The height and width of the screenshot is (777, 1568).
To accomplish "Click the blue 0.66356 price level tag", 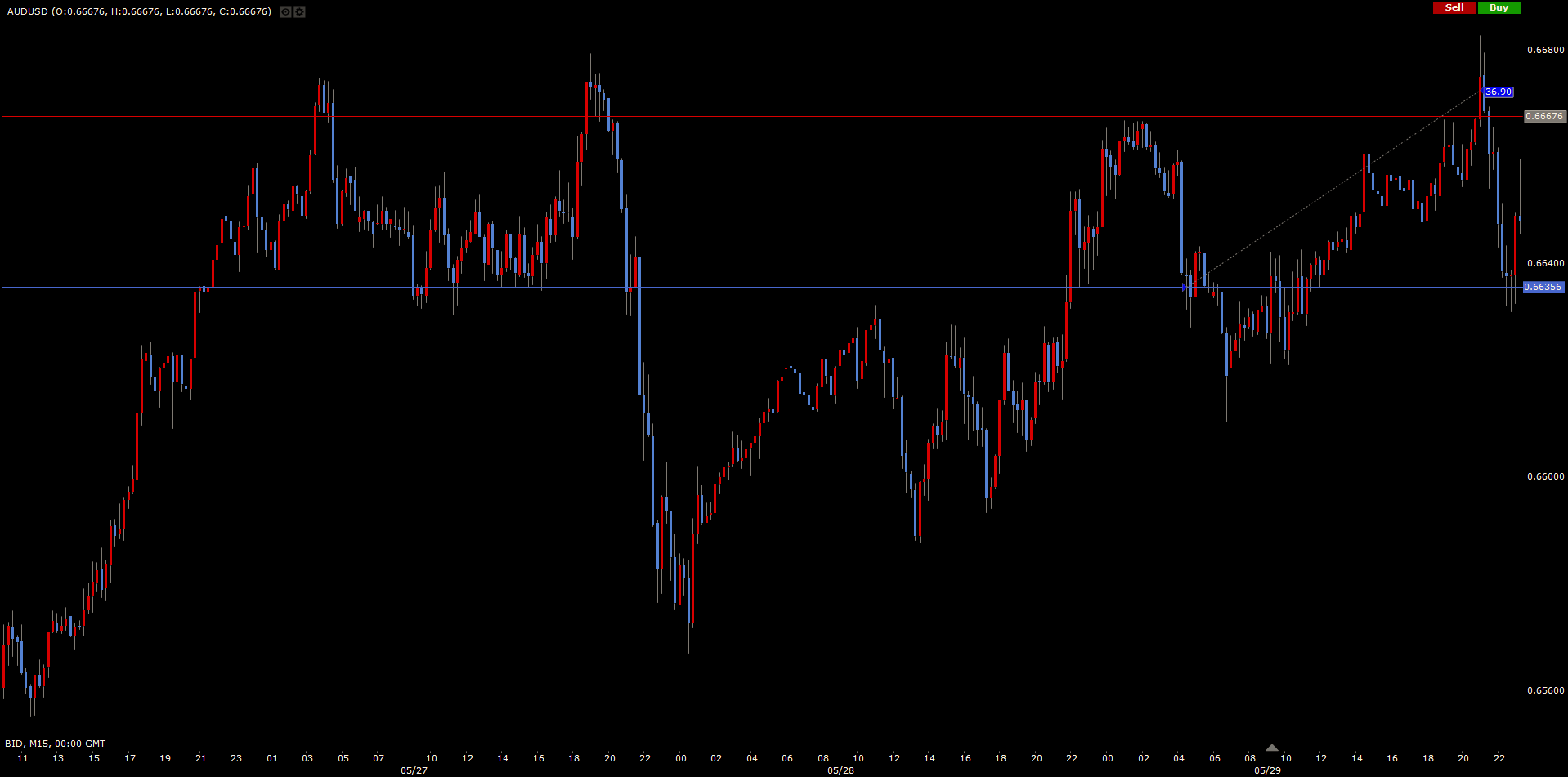I will (x=1543, y=288).
